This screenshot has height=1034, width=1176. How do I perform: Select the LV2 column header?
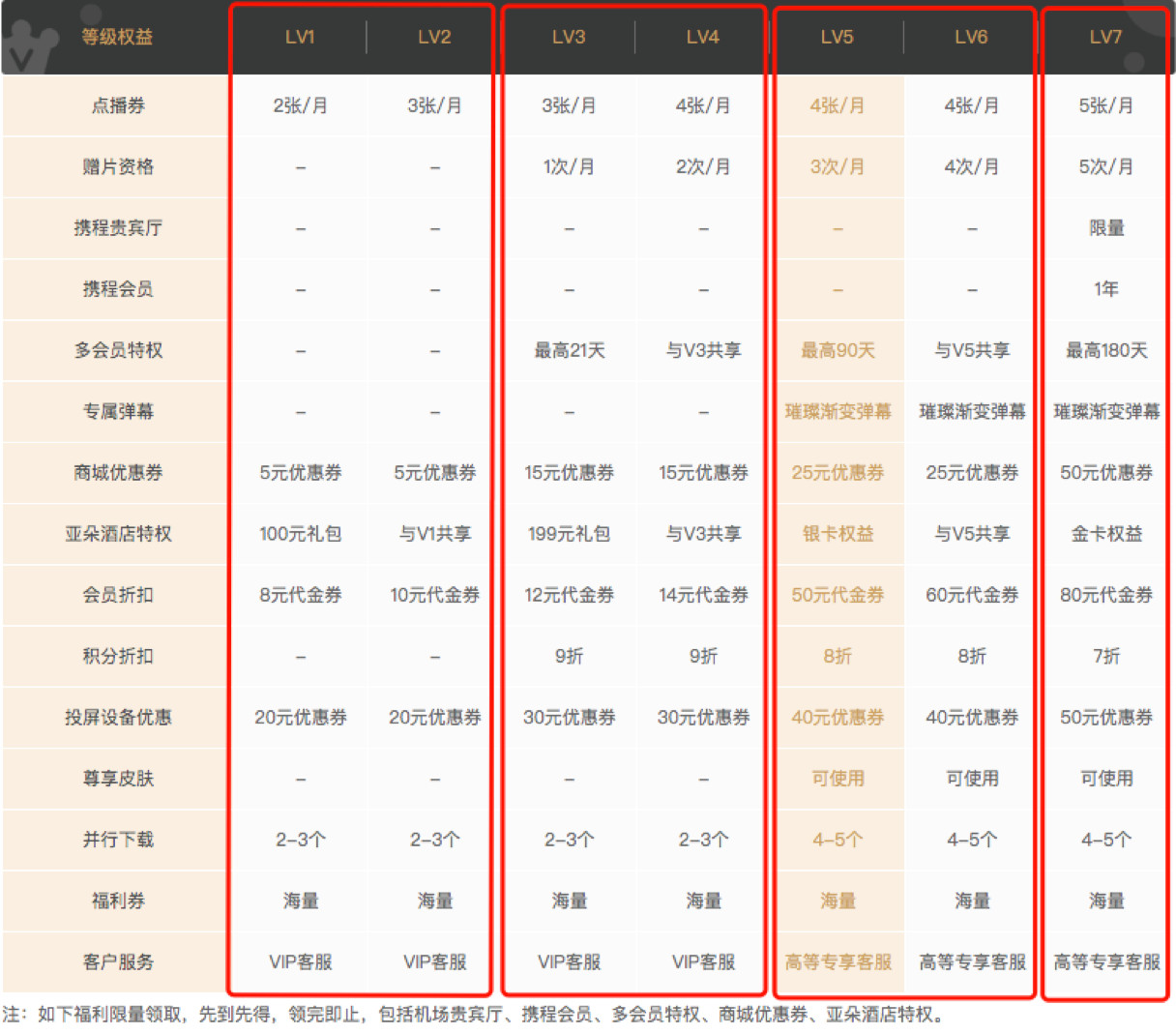click(x=434, y=37)
